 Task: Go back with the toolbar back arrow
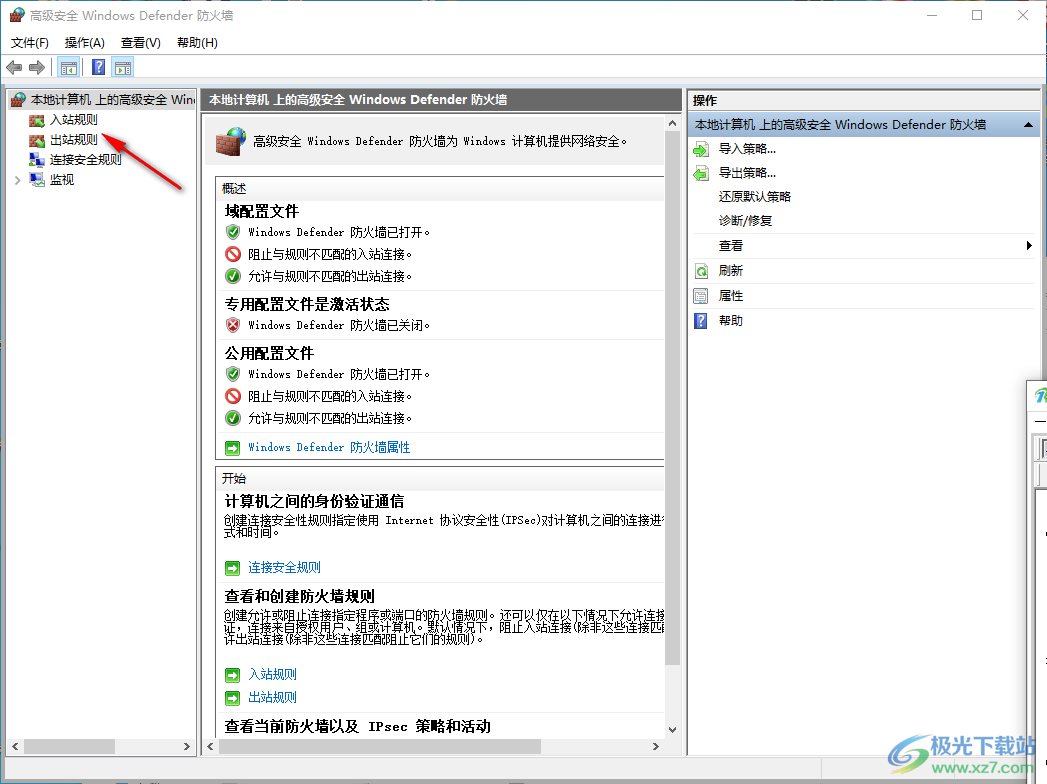[x=14, y=67]
